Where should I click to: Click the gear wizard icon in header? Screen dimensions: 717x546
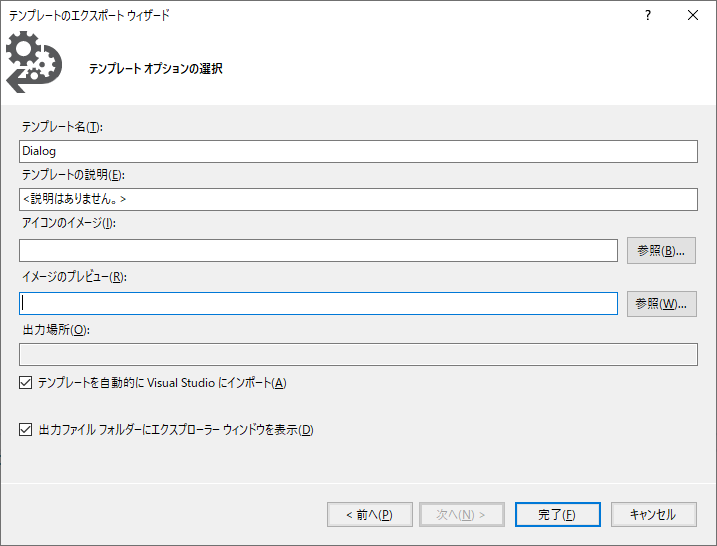click(x=34, y=62)
